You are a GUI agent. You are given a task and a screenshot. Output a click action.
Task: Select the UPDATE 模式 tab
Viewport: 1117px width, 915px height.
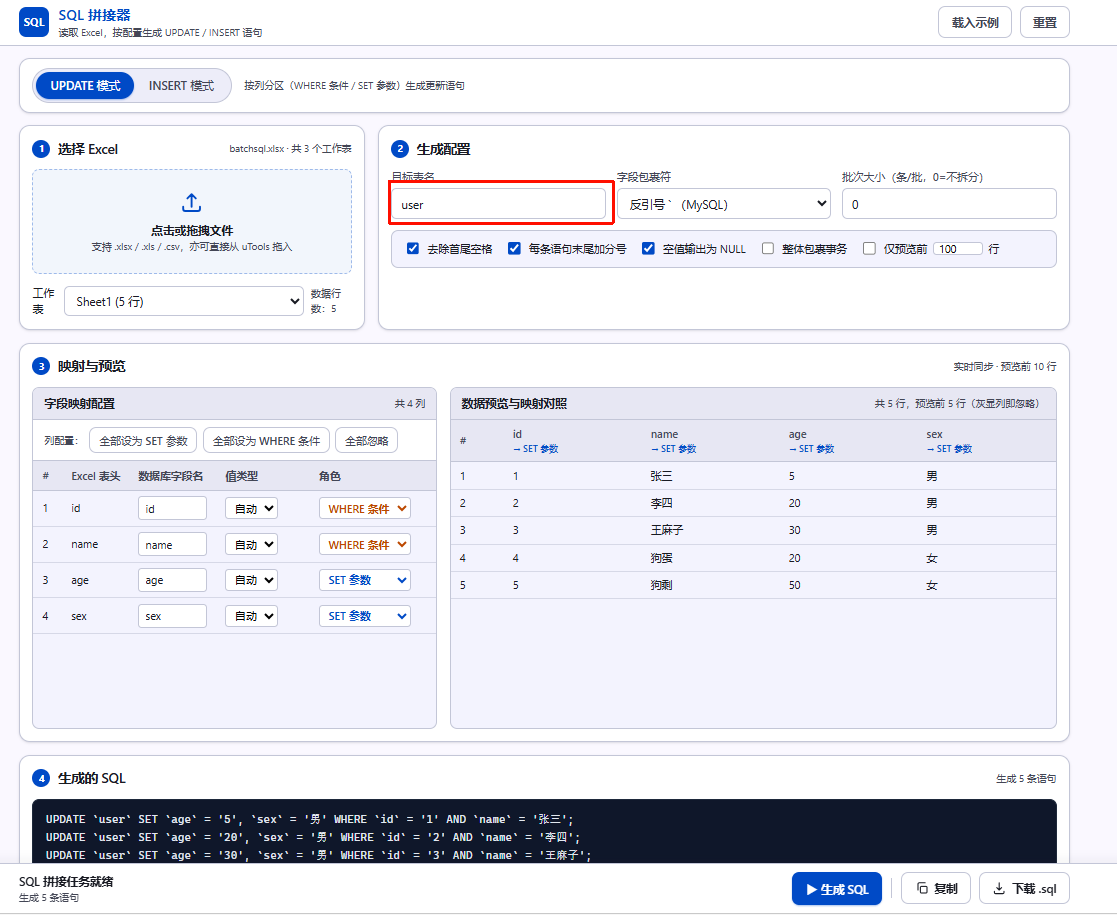tap(85, 86)
